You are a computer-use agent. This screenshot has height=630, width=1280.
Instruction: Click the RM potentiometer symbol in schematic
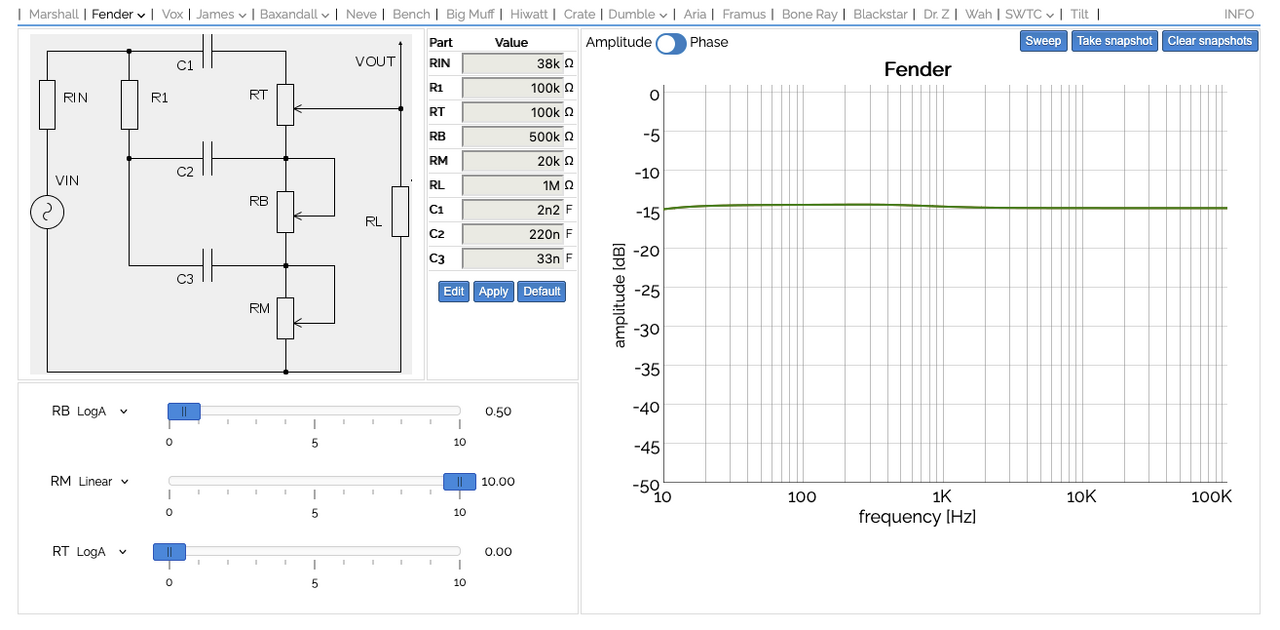287,318
